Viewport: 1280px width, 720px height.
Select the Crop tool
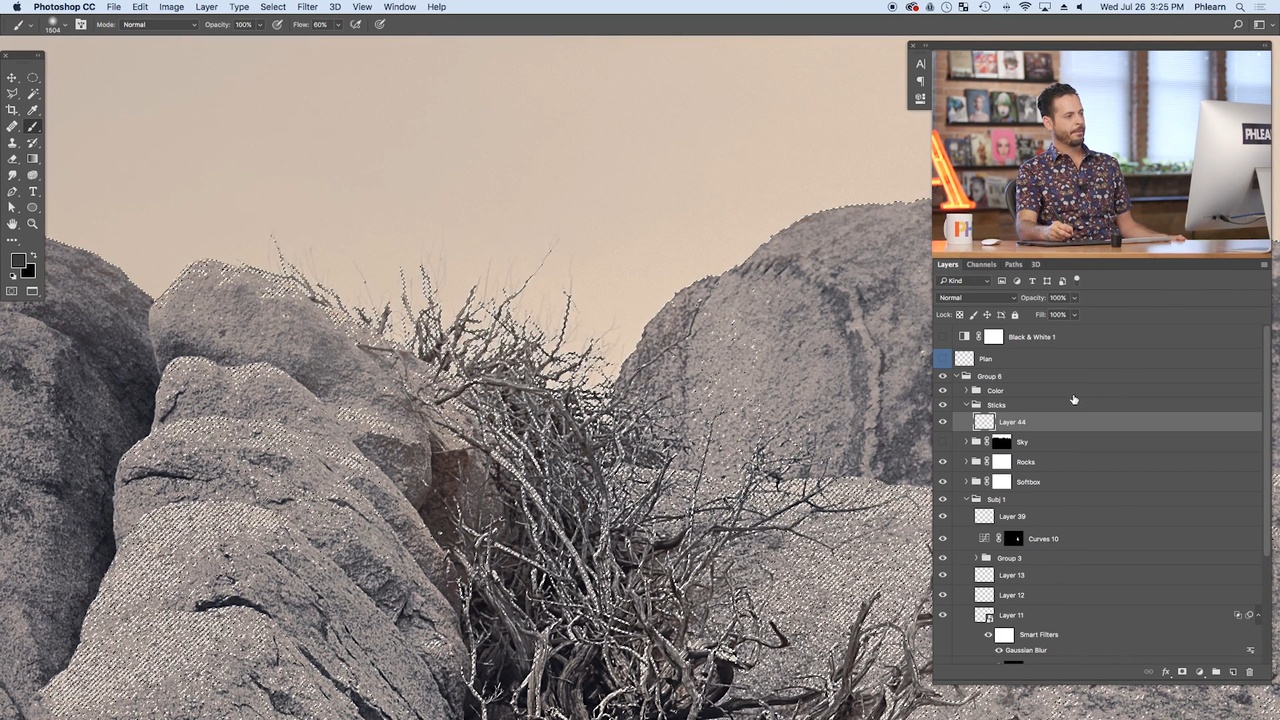(12, 110)
